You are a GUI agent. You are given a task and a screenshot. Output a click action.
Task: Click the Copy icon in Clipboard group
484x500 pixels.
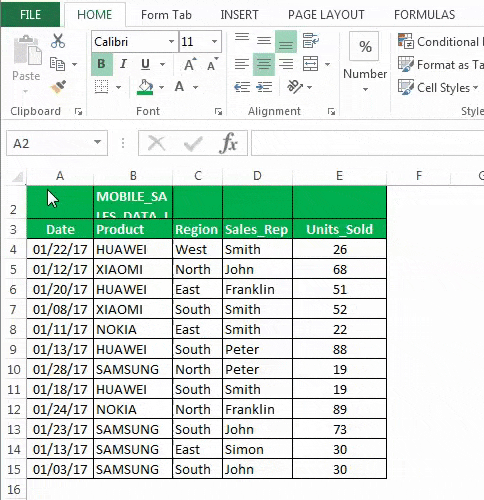coord(57,64)
